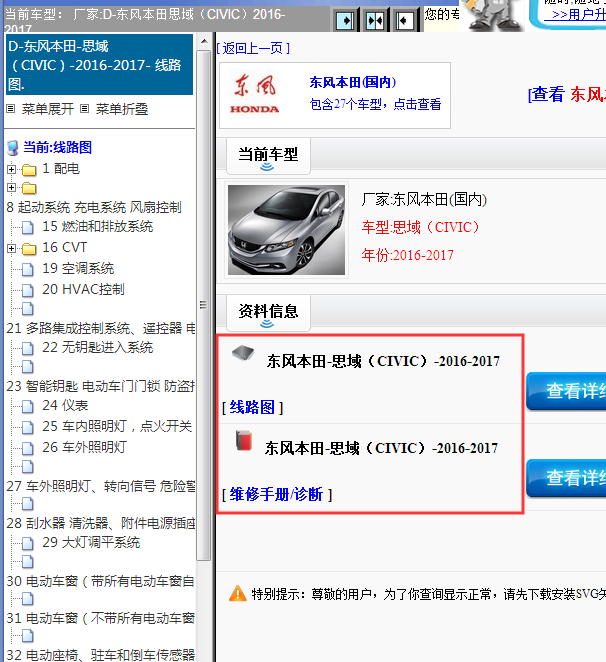The height and width of the screenshot is (662, 606).
Task: Click the computer icon beside 当前:线路图
Action: (x=13, y=148)
